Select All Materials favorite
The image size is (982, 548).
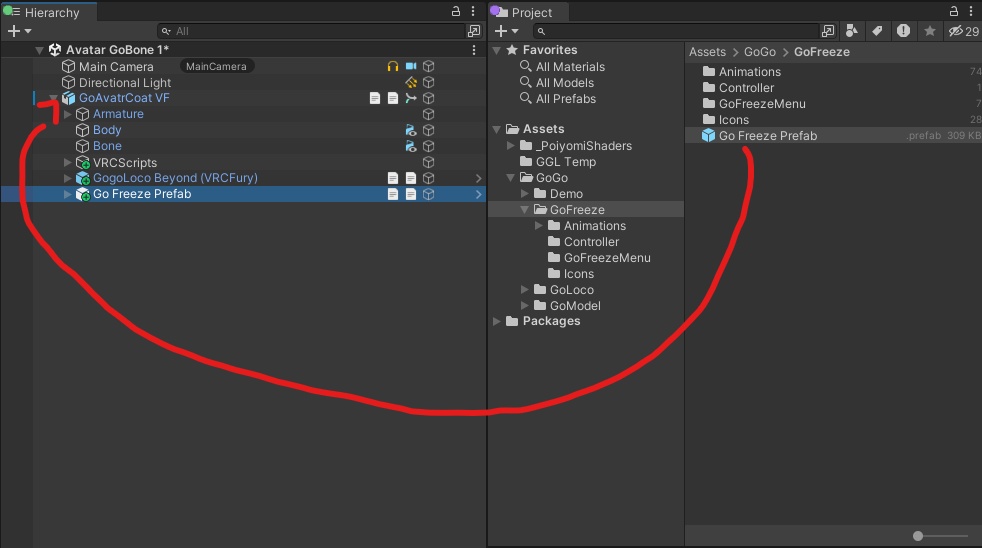click(x=570, y=66)
